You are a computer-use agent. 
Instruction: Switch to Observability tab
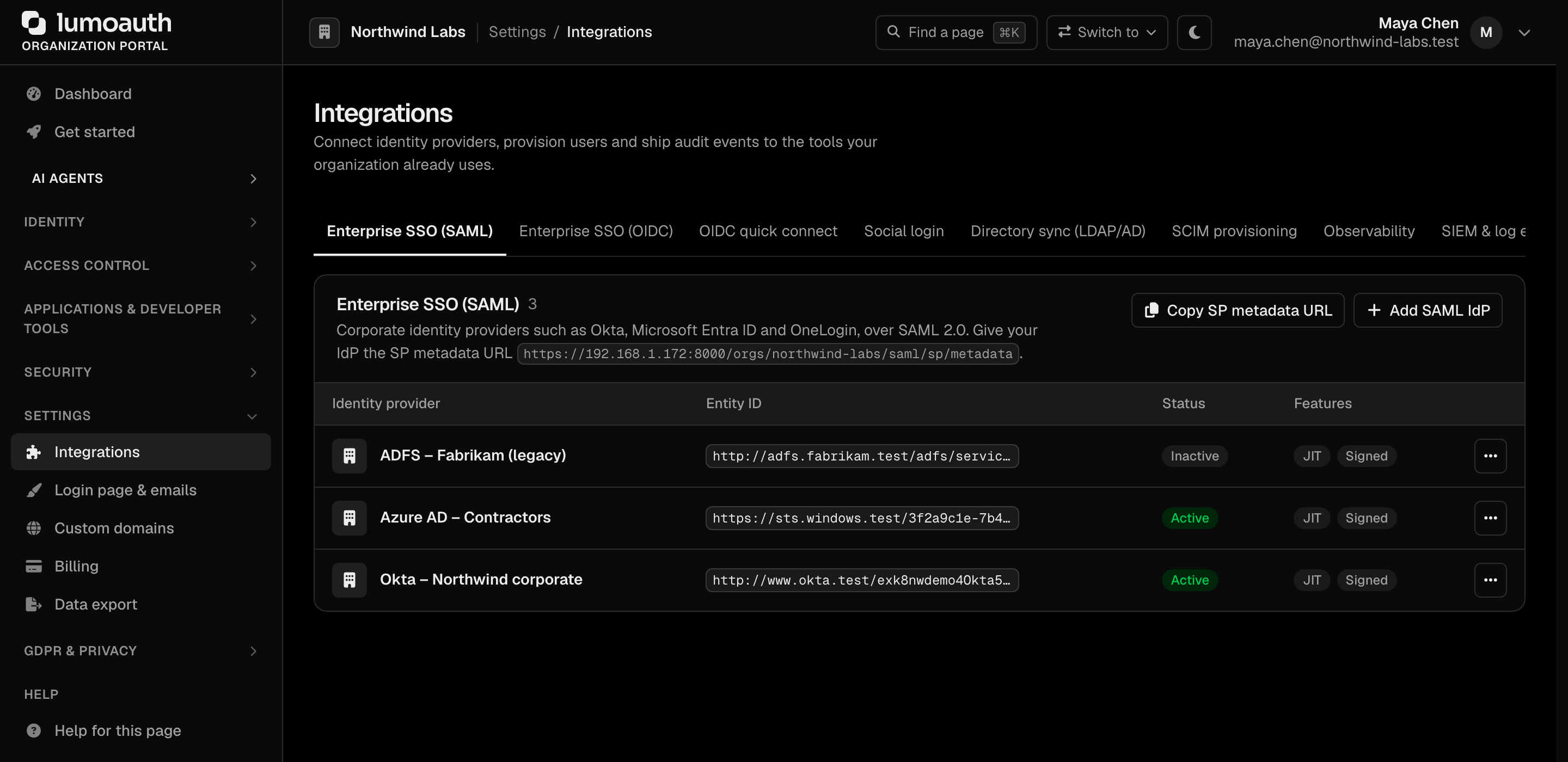1368,231
